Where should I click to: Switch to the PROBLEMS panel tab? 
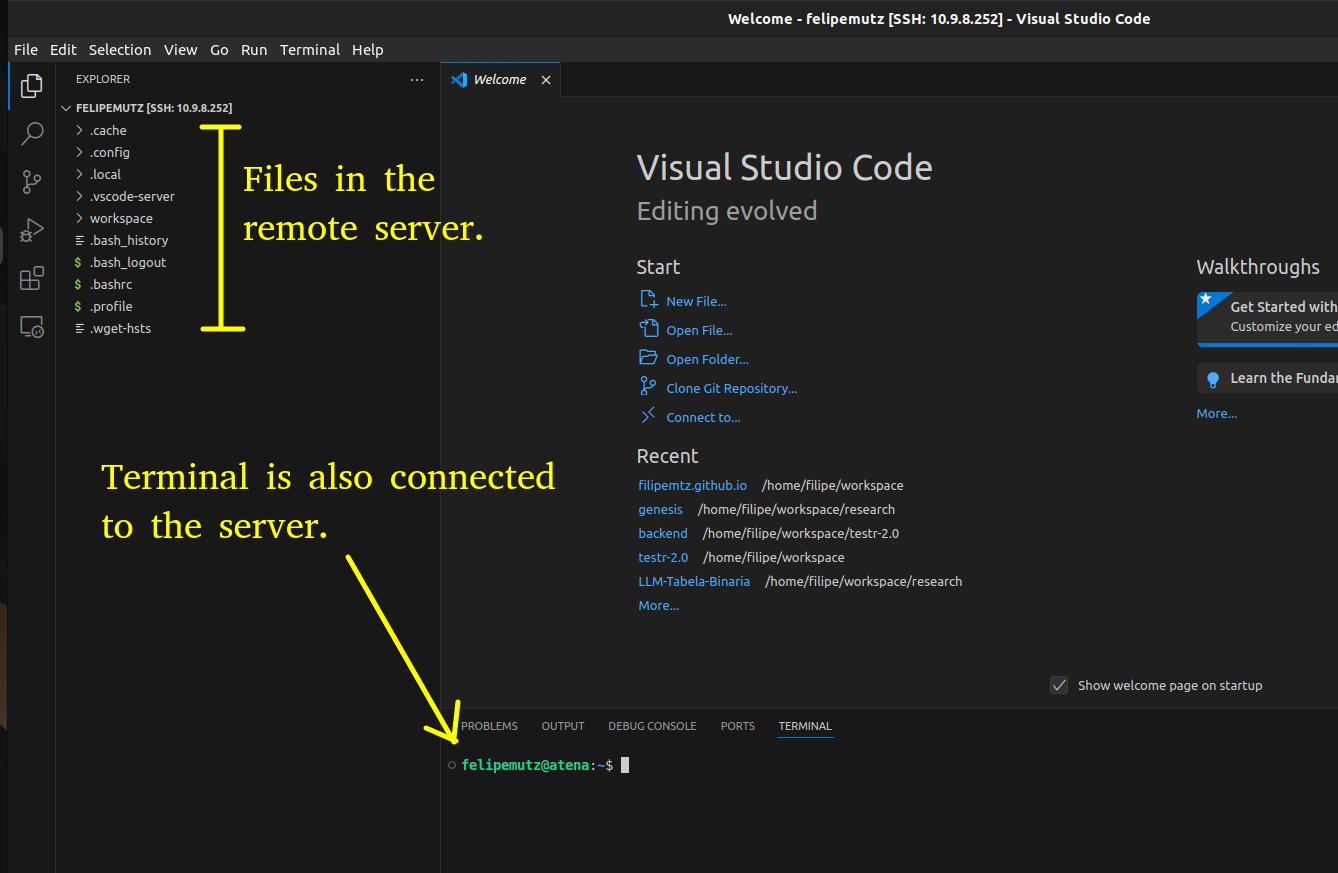coord(489,726)
